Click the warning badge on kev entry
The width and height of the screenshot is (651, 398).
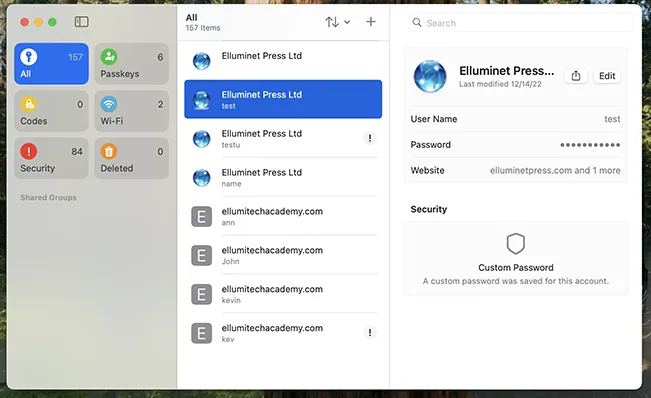(x=370, y=332)
